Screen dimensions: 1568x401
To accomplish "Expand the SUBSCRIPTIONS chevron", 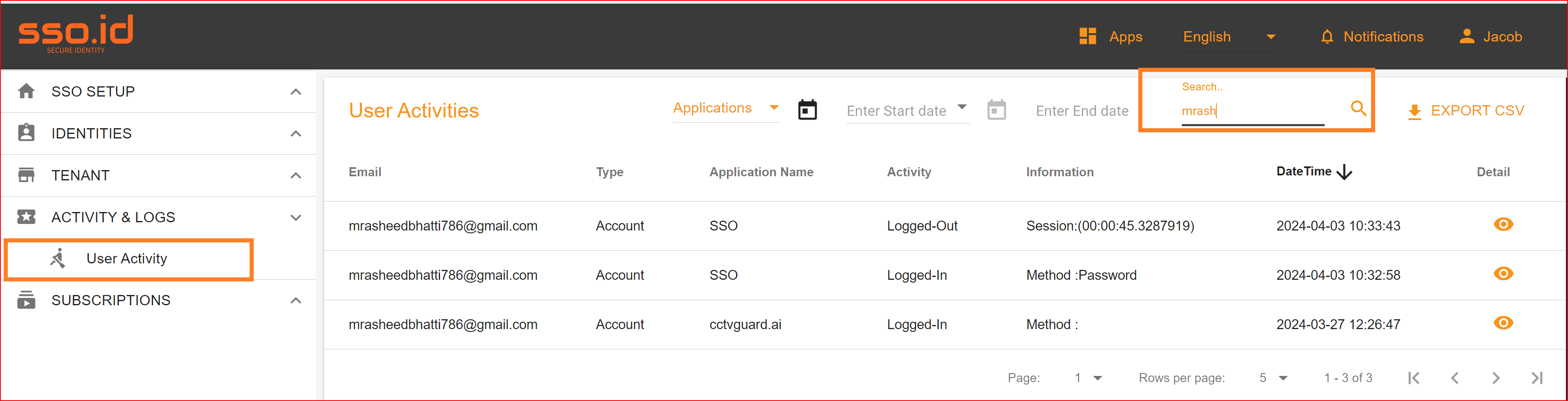I will pyautogui.click(x=296, y=301).
